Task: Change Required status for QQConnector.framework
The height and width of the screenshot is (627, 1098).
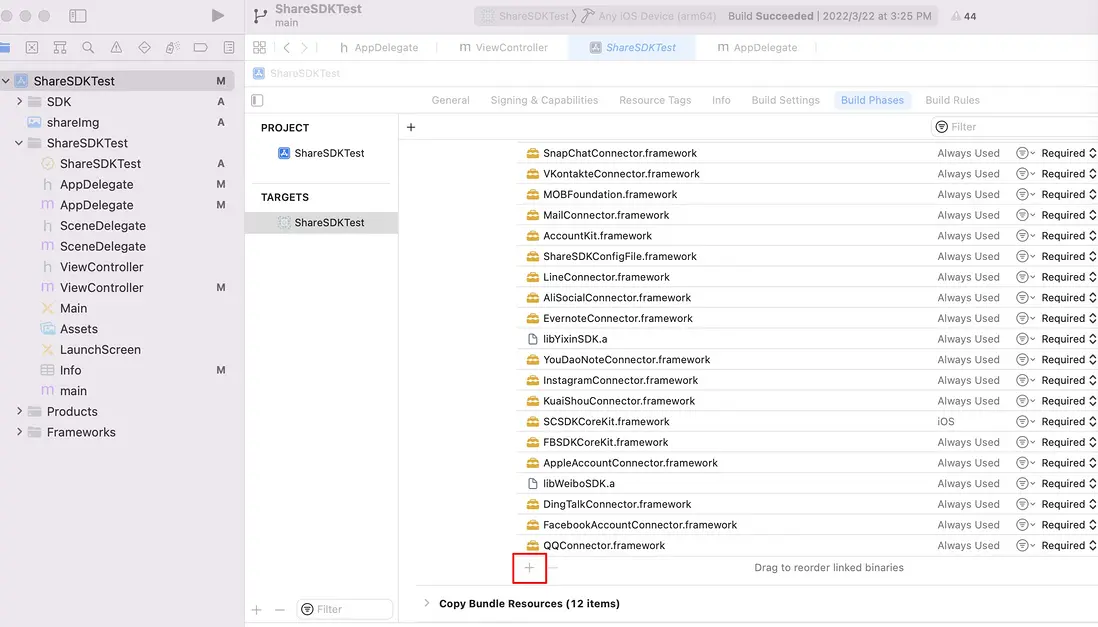Action: (1069, 546)
